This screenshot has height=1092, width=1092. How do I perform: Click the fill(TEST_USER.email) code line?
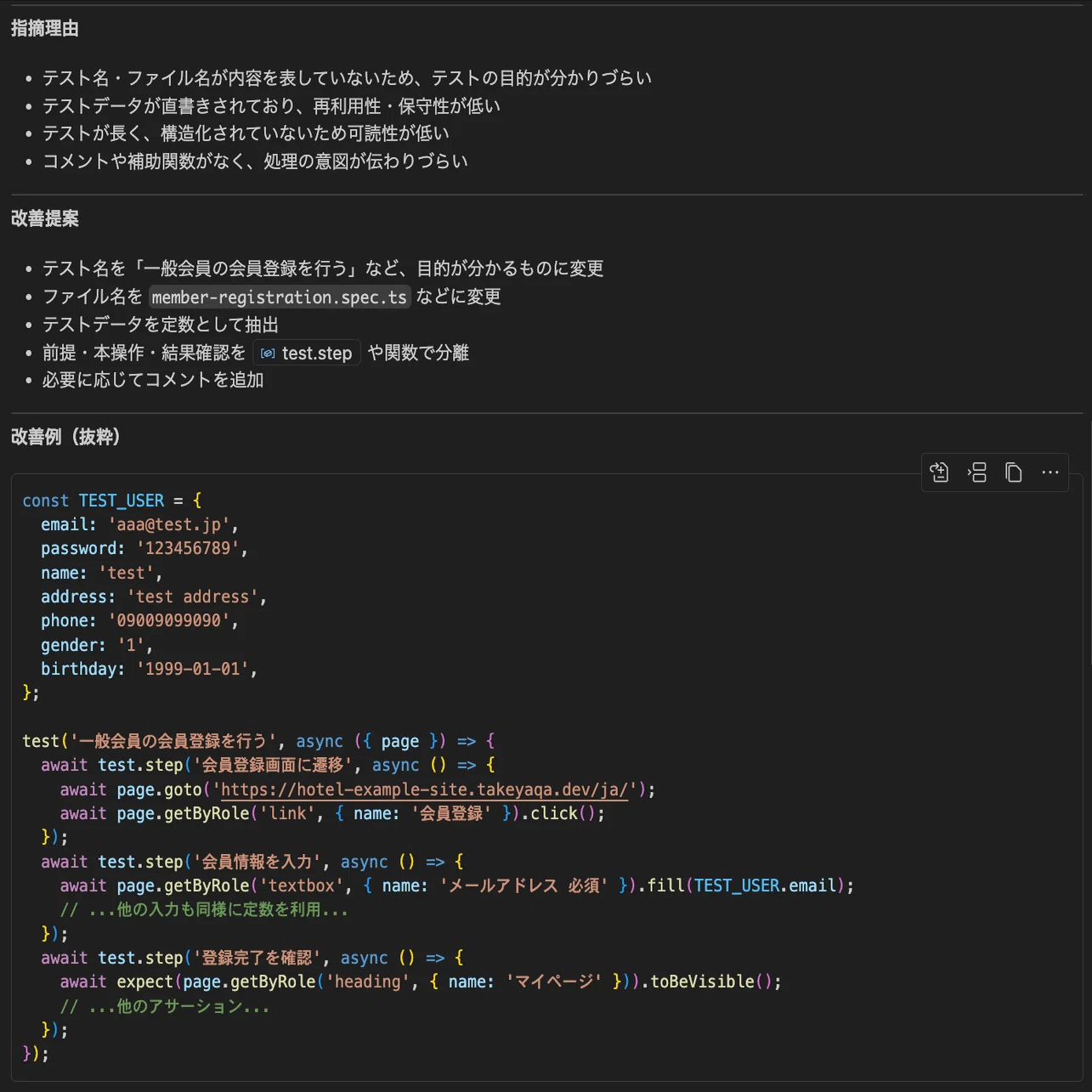(457, 885)
